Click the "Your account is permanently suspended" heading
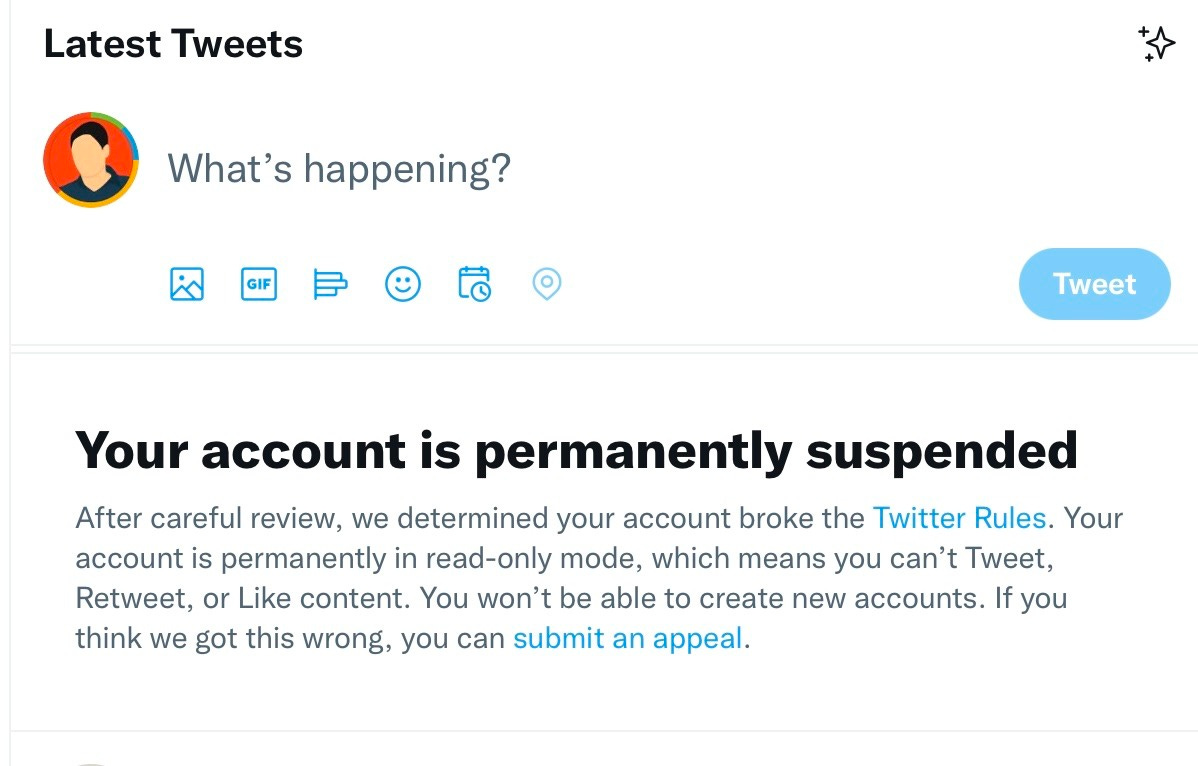Viewport: 1198px width, 766px height. pos(576,450)
